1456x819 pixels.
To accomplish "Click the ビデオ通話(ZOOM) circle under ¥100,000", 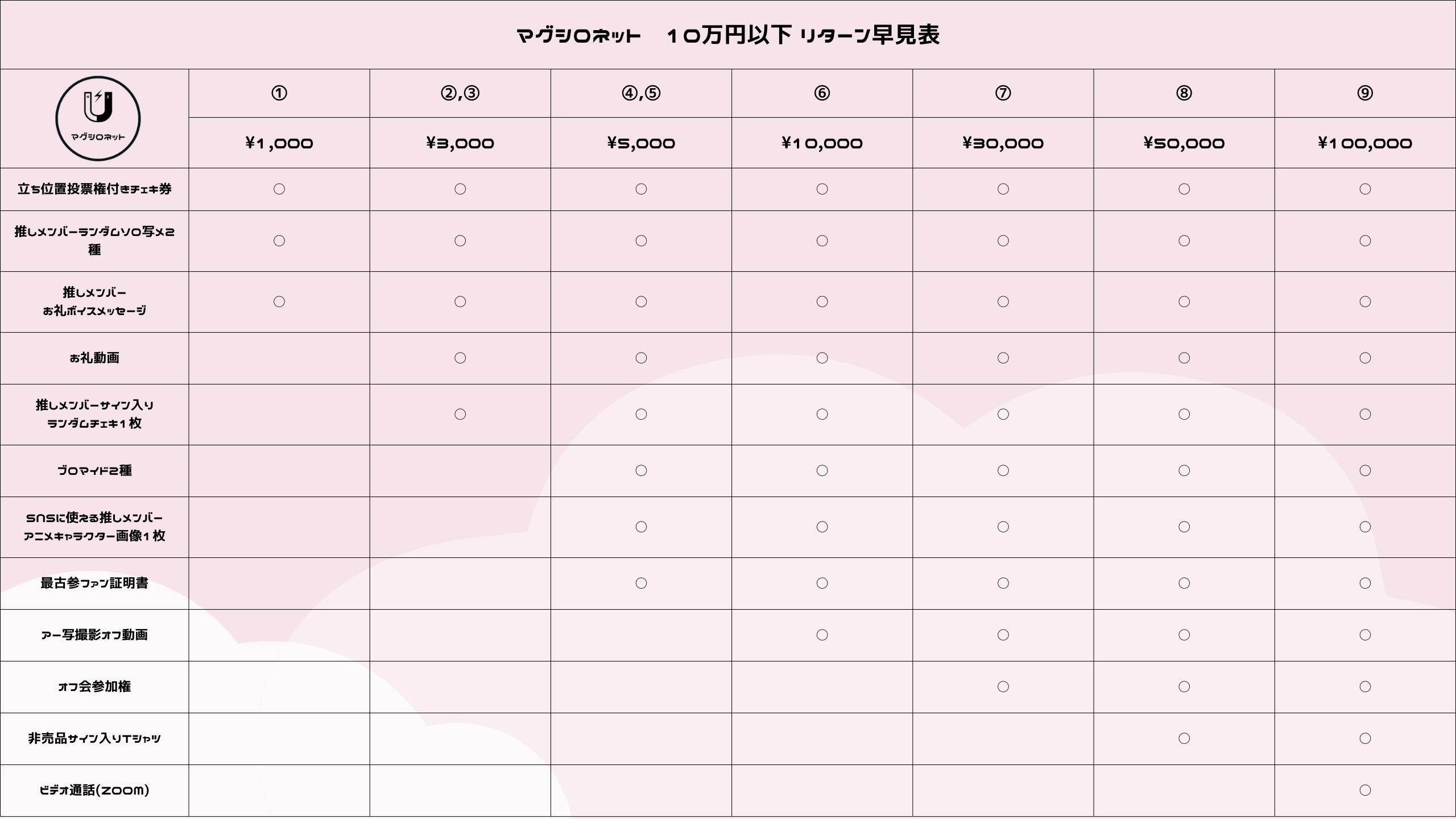I will tap(1364, 790).
